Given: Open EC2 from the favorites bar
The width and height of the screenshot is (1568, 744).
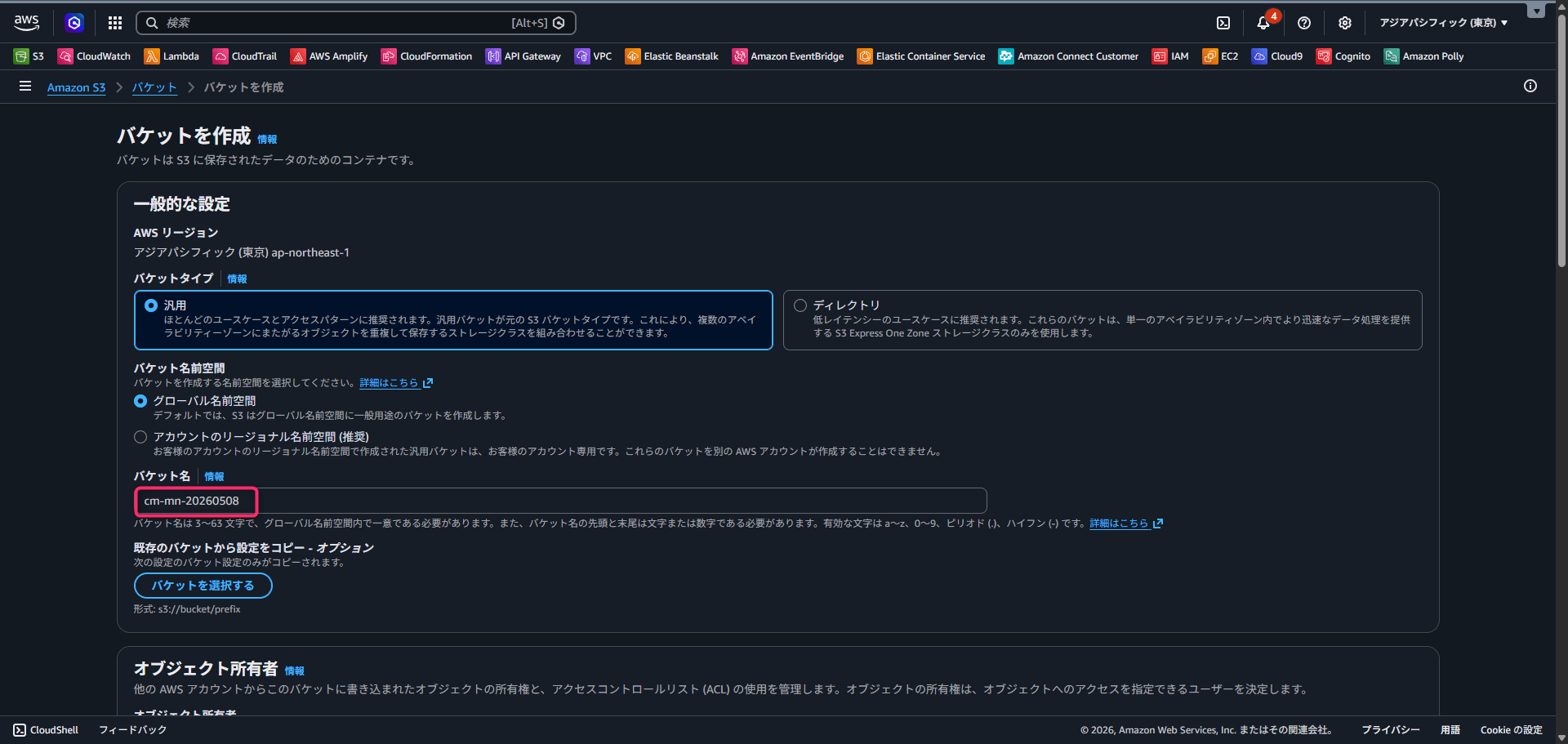Looking at the screenshot, I should click(x=1220, y=56).
